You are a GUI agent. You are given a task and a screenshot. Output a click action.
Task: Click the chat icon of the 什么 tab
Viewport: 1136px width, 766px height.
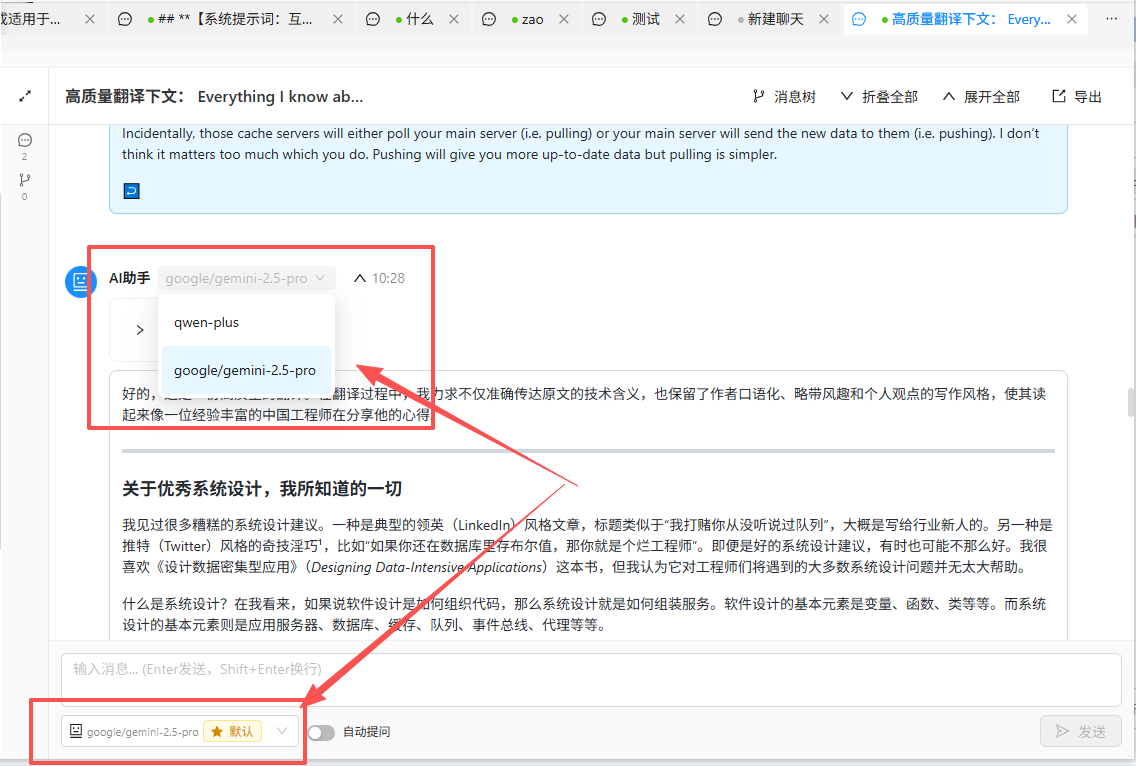coord(372,20)
